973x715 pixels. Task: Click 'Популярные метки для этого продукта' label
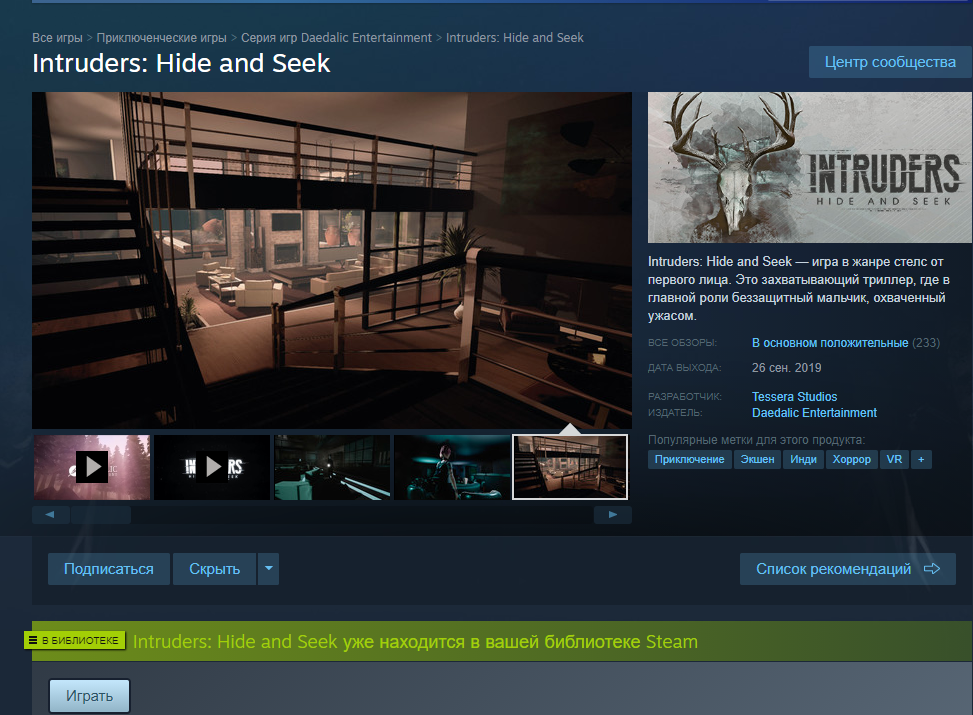click(x=756, y=440)
